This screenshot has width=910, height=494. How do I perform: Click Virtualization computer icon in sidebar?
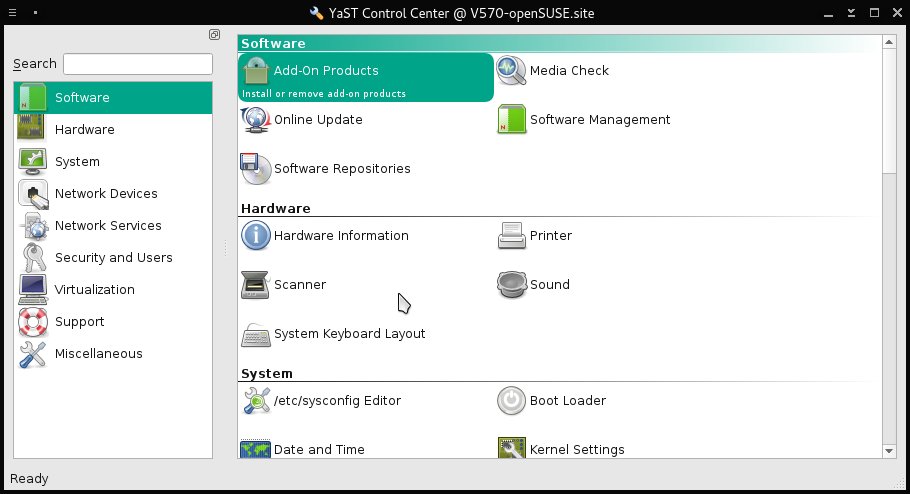(x=32, y=289)
